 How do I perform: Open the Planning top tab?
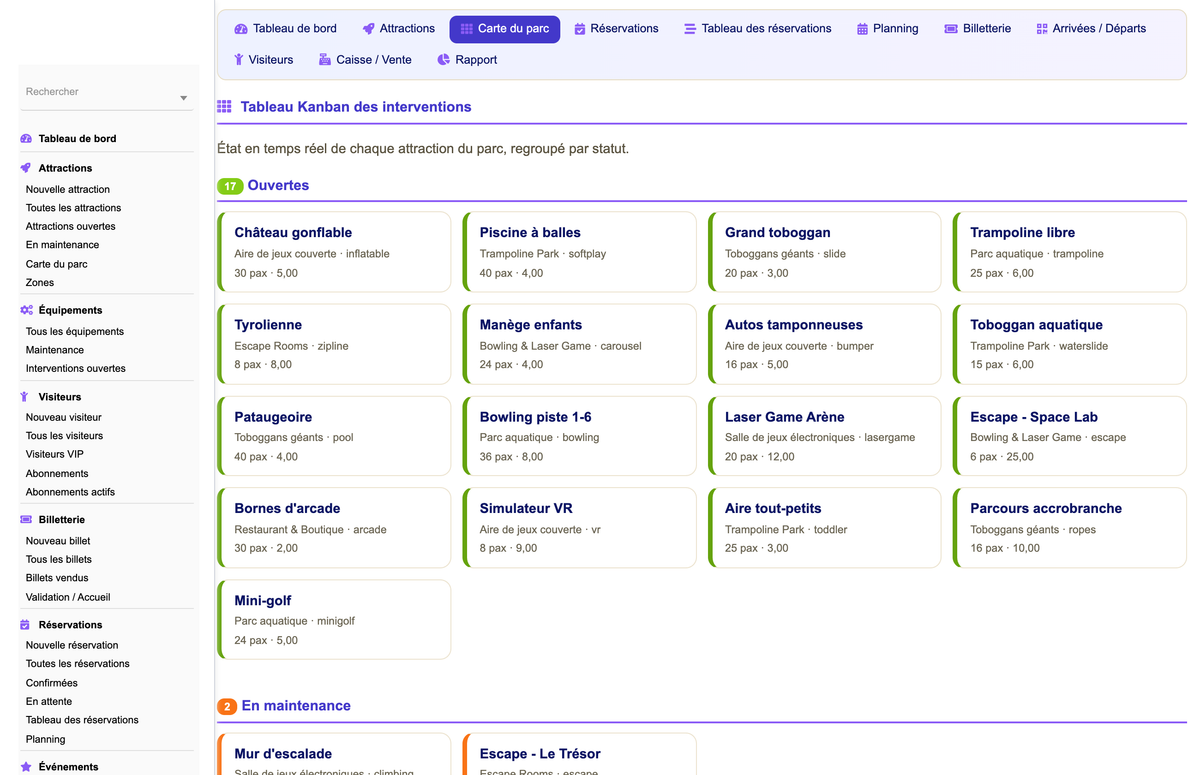(x=888, y=29)
